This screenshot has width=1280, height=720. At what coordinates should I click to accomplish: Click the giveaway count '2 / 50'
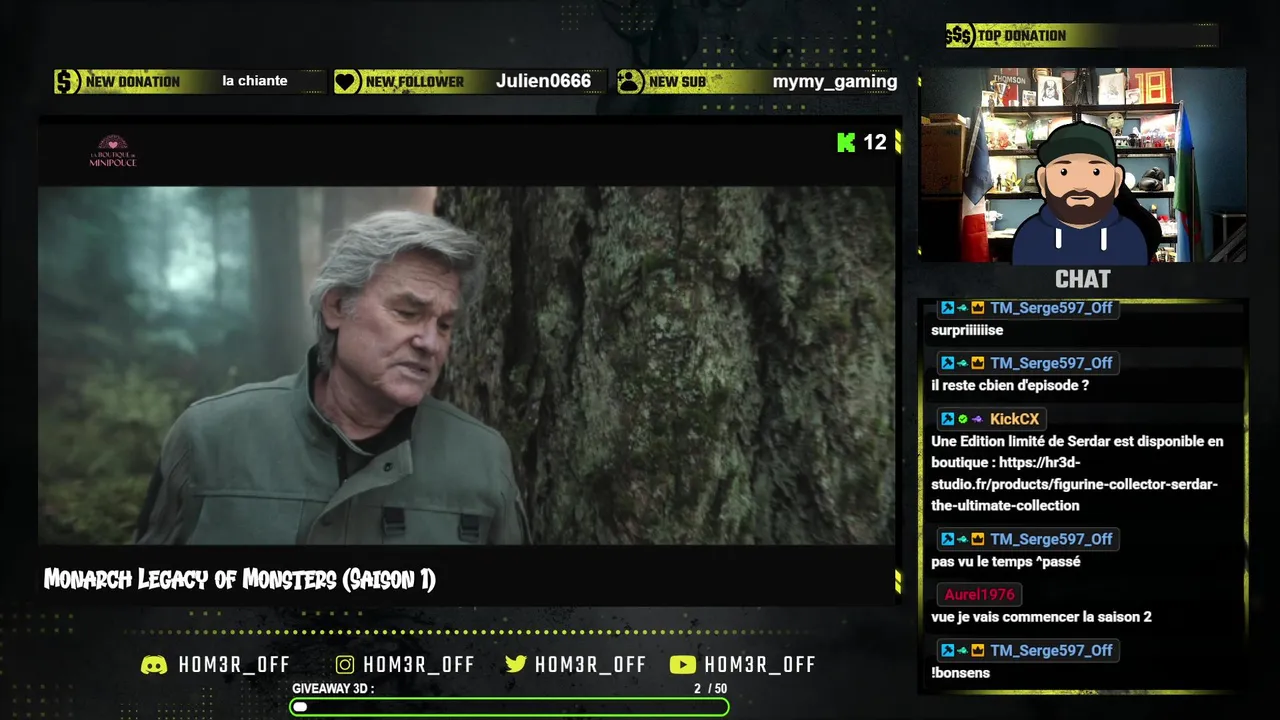click(710, 689)
